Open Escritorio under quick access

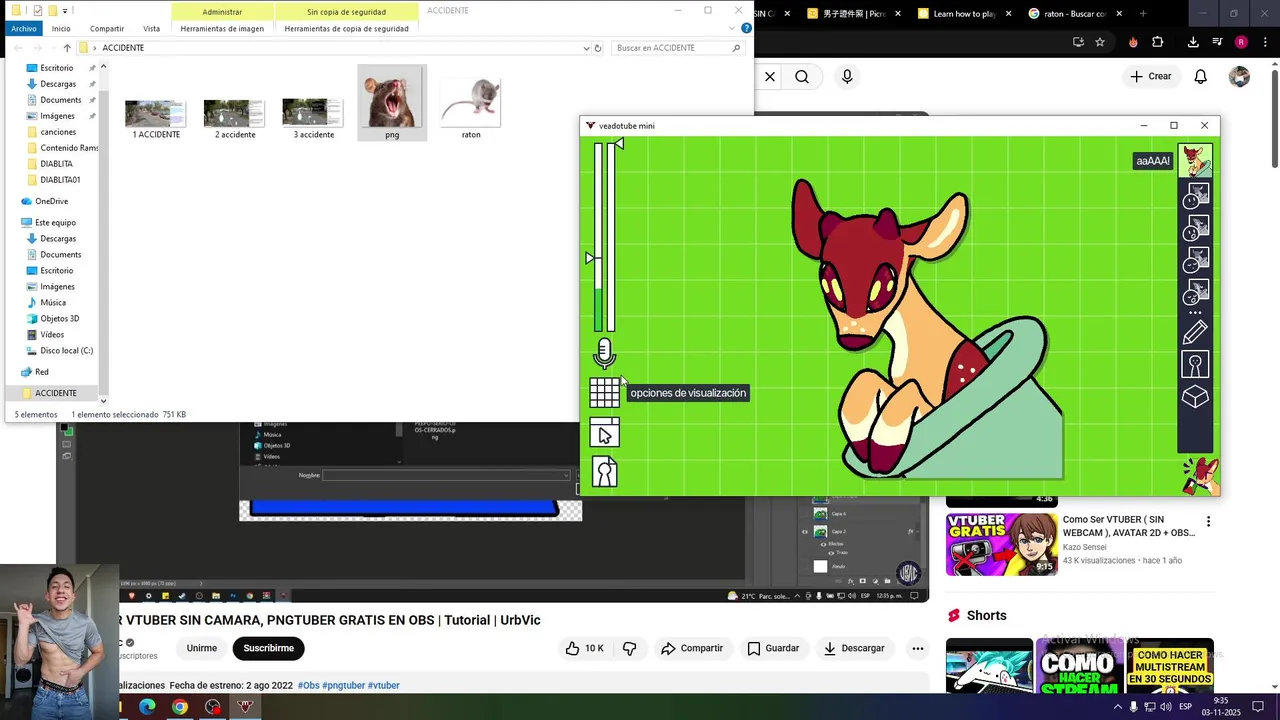[x=57, y=68]
